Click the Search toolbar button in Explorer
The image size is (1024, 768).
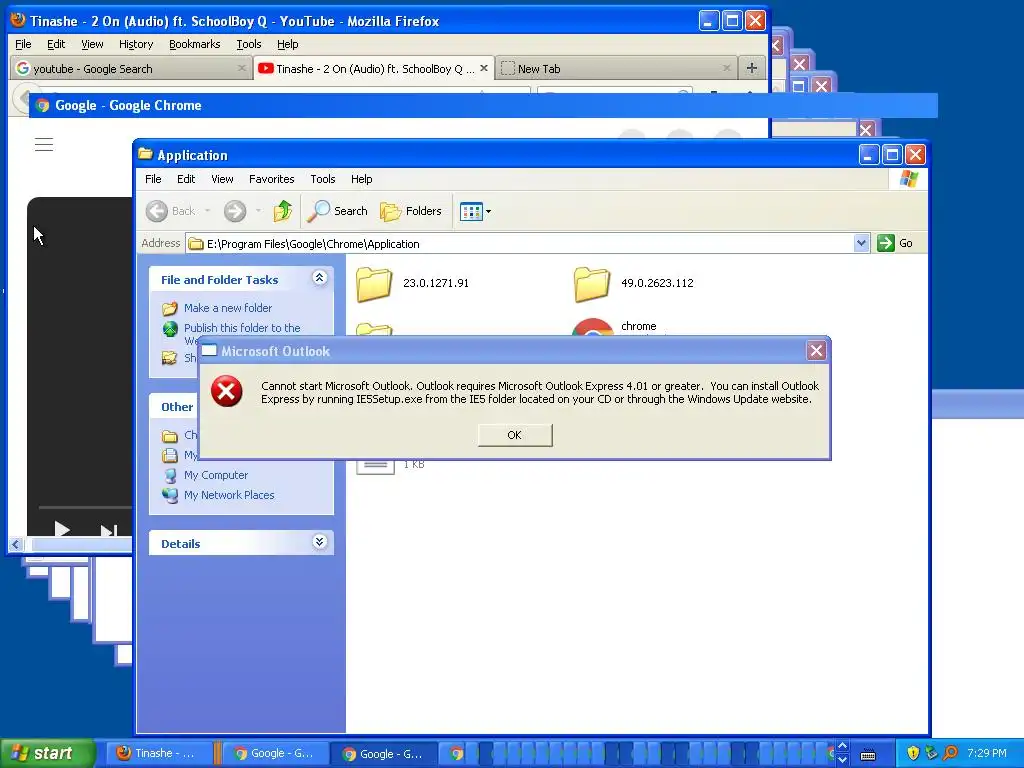338,211
